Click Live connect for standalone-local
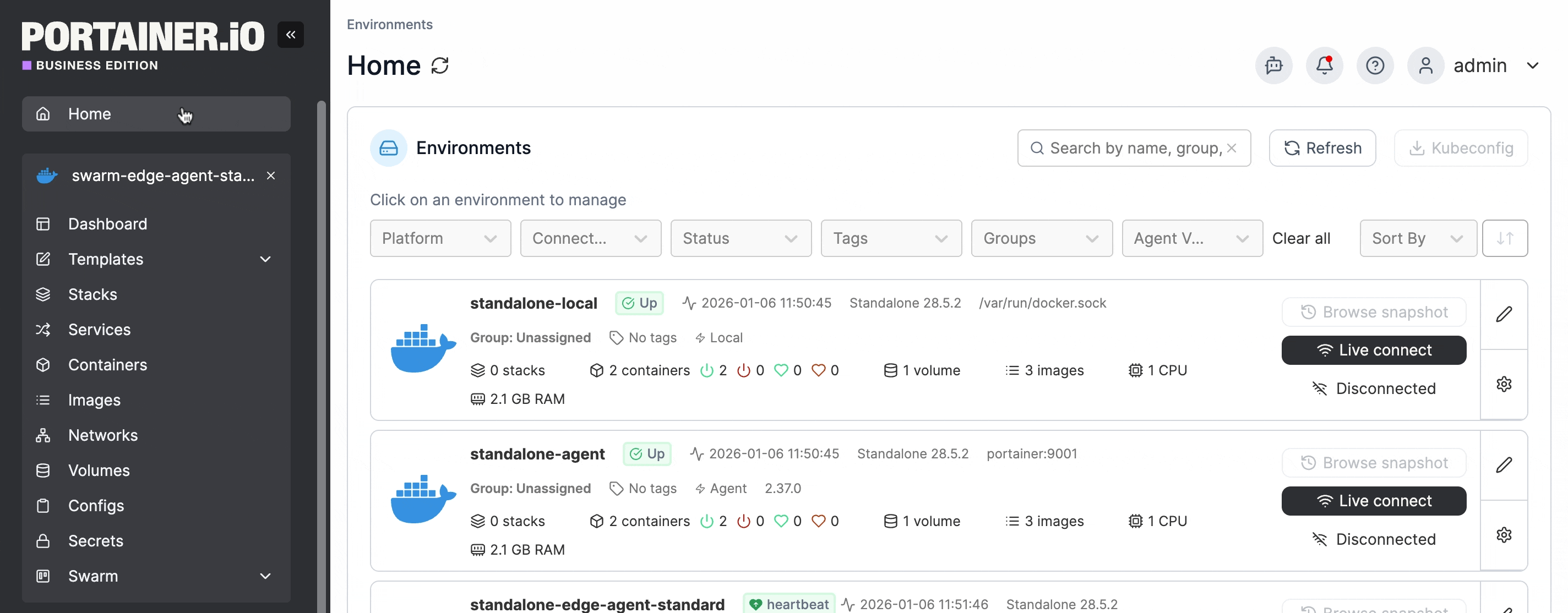 pos(1373,351)
